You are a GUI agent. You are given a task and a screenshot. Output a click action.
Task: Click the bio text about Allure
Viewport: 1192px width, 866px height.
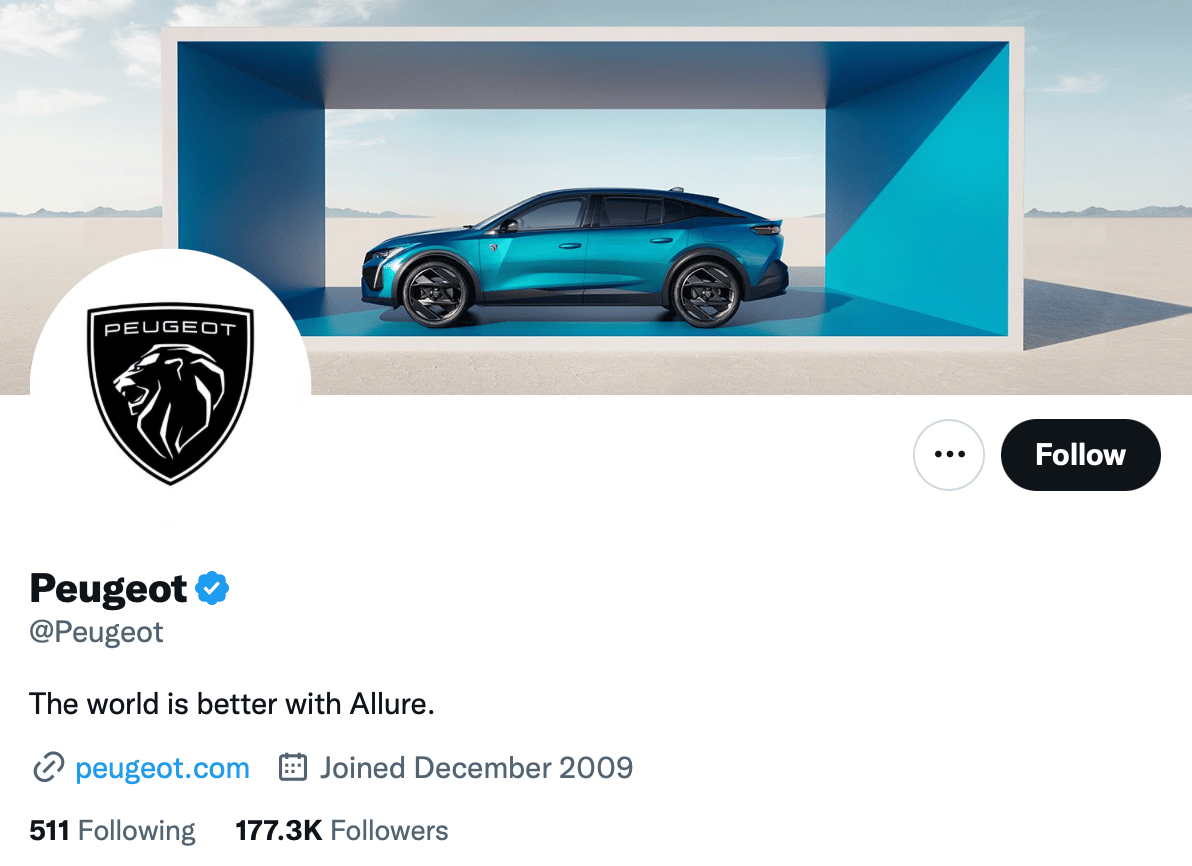click(232, 704)
